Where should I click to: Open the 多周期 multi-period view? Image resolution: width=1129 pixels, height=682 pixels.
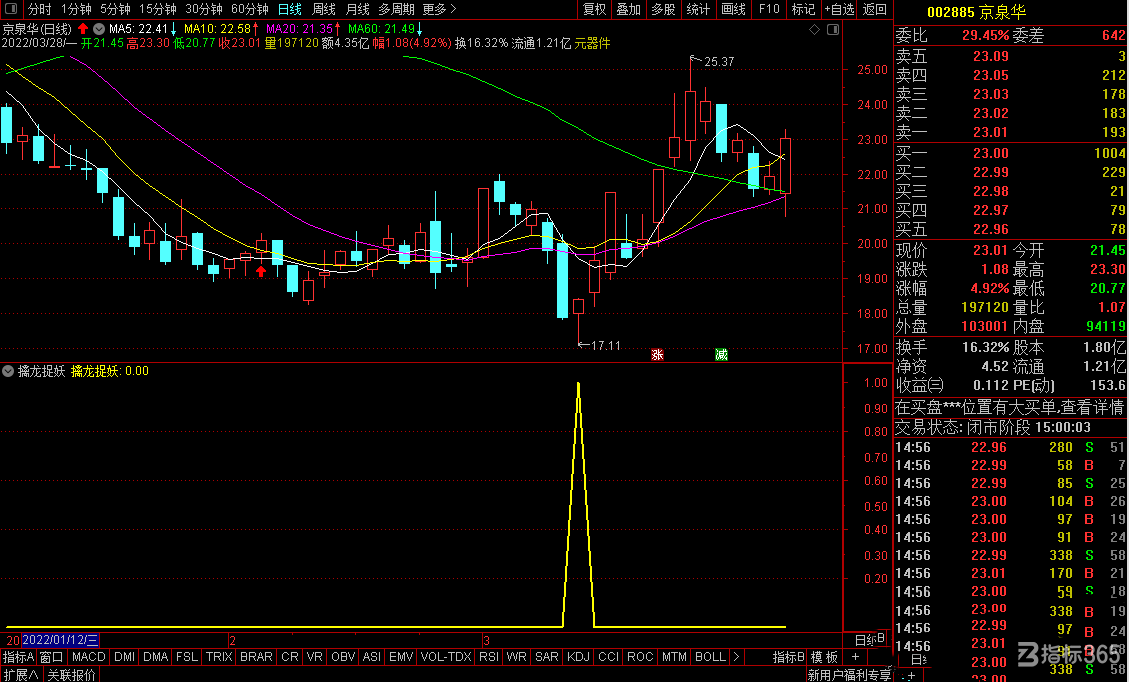tap(396, 9)
